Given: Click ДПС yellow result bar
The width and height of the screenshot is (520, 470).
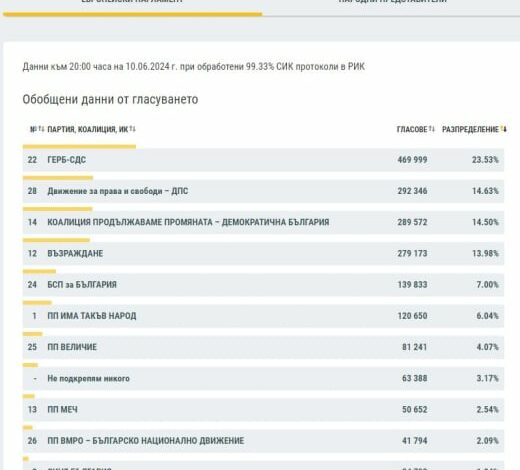Looking at the screenshot, I should click(58, 178).
